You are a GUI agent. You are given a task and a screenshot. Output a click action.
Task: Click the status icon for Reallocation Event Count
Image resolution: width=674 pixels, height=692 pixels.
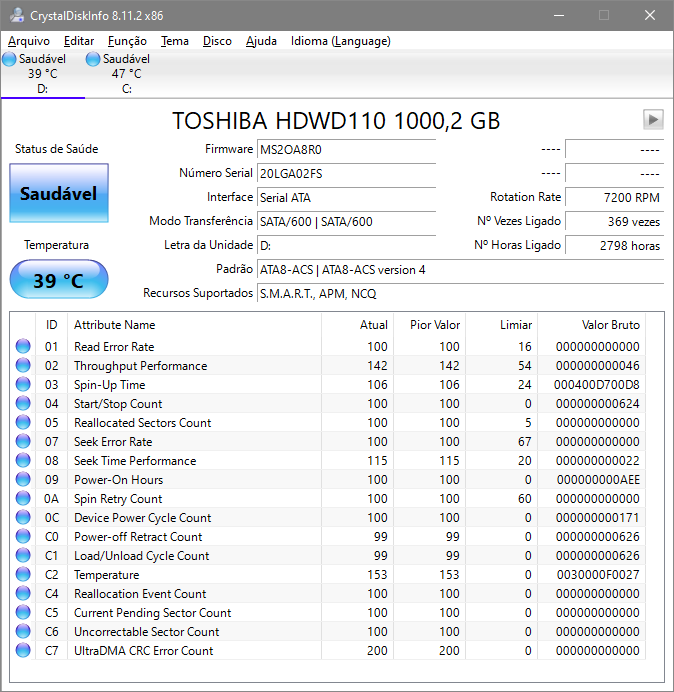(x=23, y=593)
